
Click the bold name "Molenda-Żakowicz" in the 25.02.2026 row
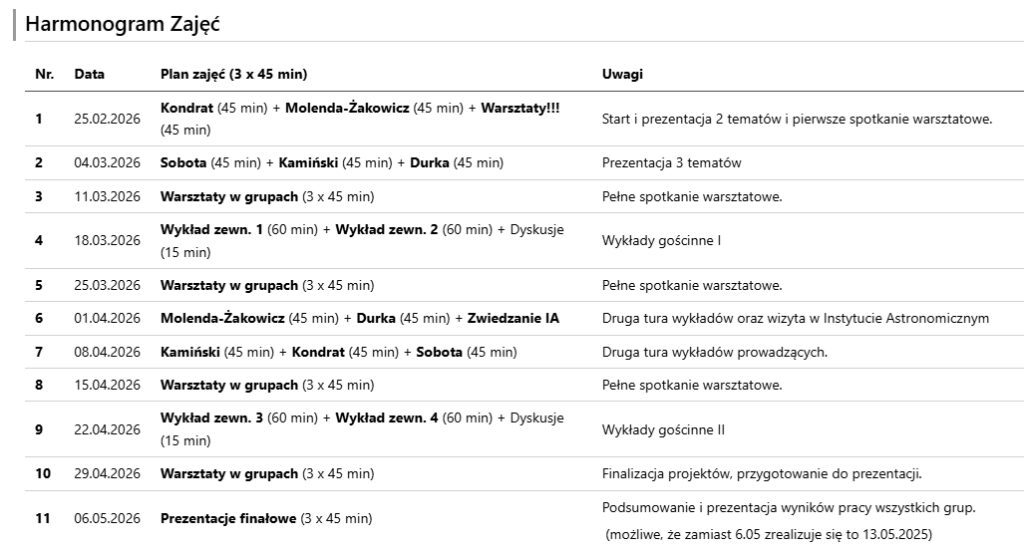pos(347,108)
